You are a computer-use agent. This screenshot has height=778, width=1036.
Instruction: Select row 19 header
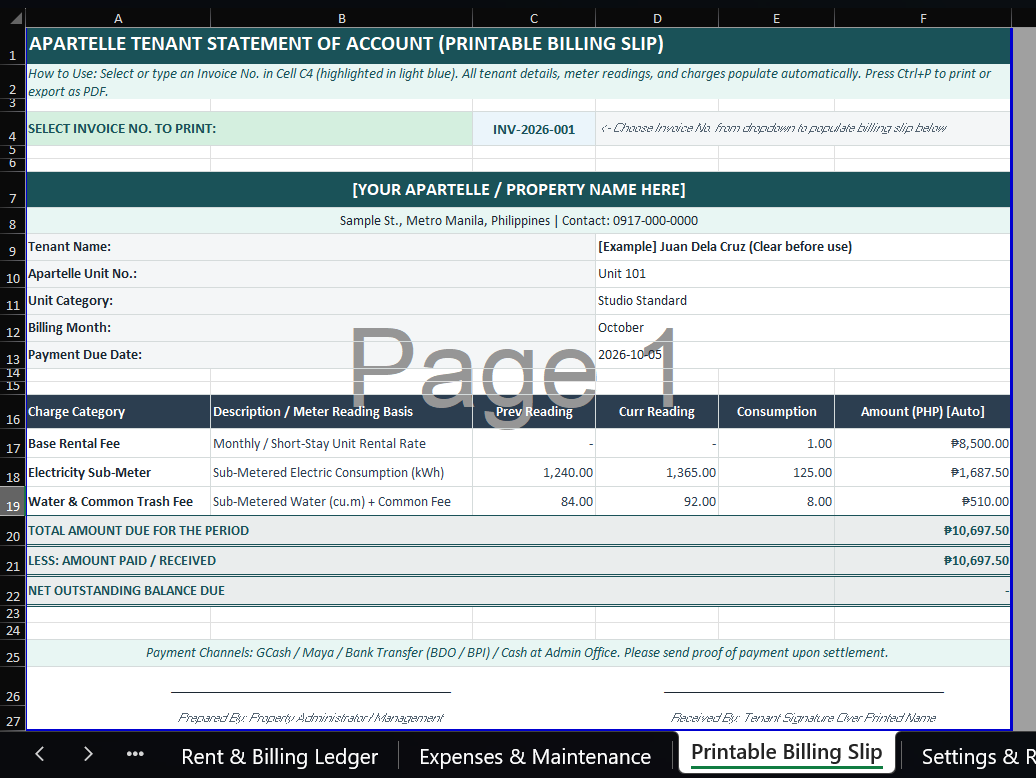[x=13, y=502]
